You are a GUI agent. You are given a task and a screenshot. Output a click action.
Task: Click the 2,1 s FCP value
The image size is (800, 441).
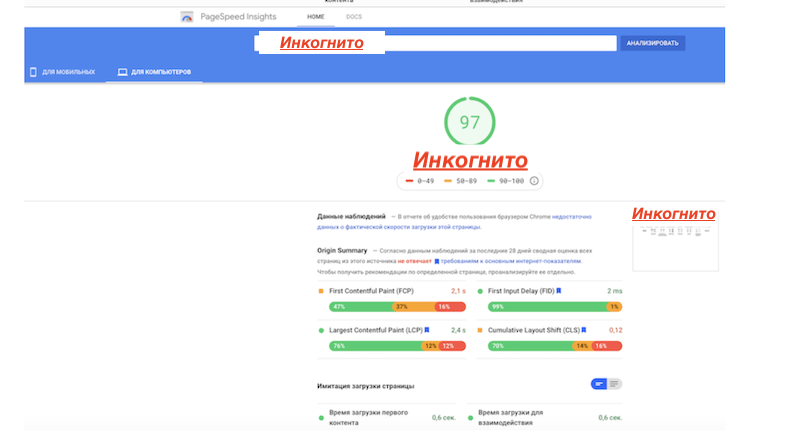click(x=458, y=291)
